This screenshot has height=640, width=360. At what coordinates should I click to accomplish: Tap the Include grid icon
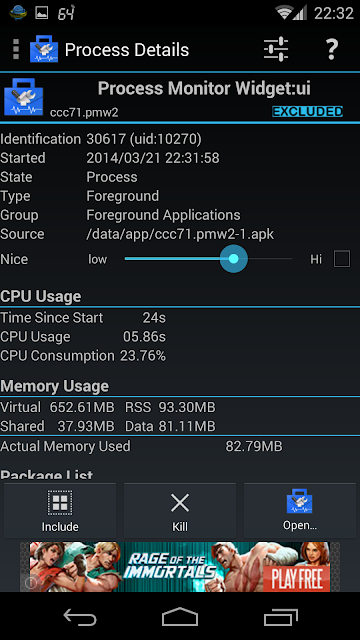click(60, 503)
